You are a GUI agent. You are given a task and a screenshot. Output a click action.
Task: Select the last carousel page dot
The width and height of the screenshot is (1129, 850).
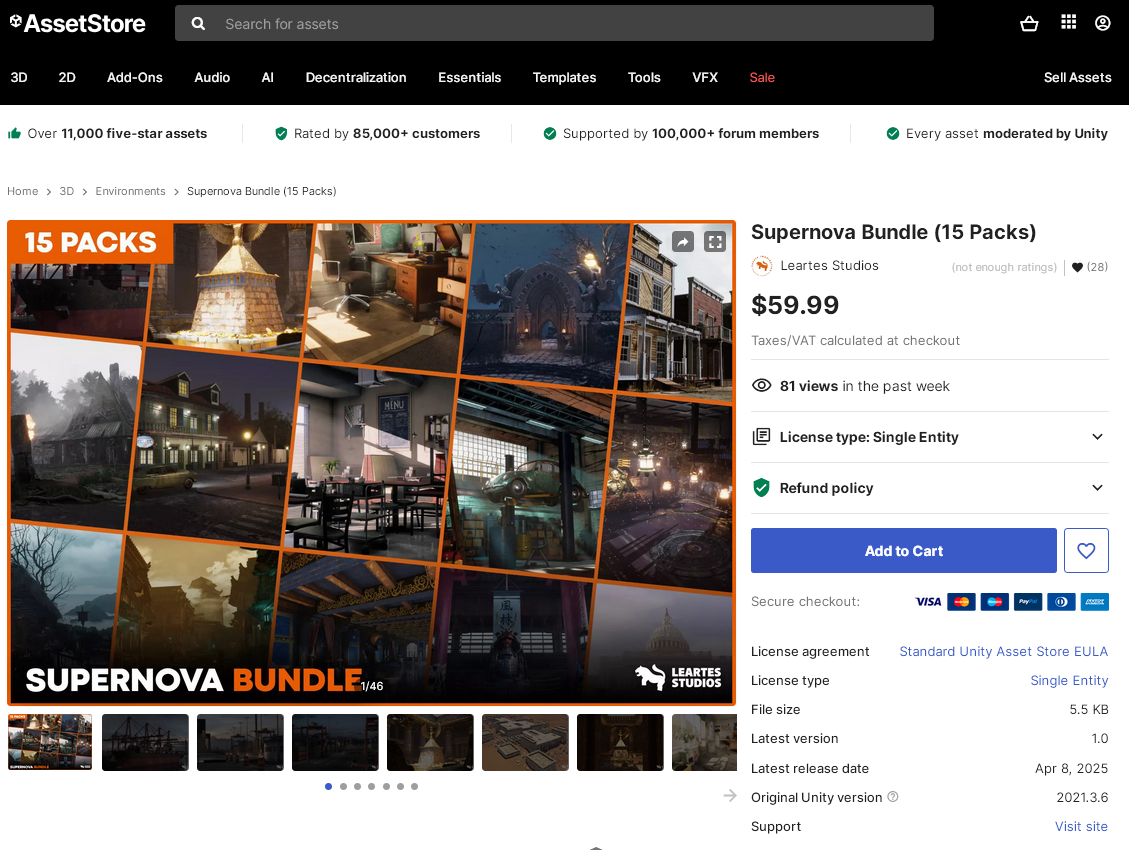pos(415,786)
